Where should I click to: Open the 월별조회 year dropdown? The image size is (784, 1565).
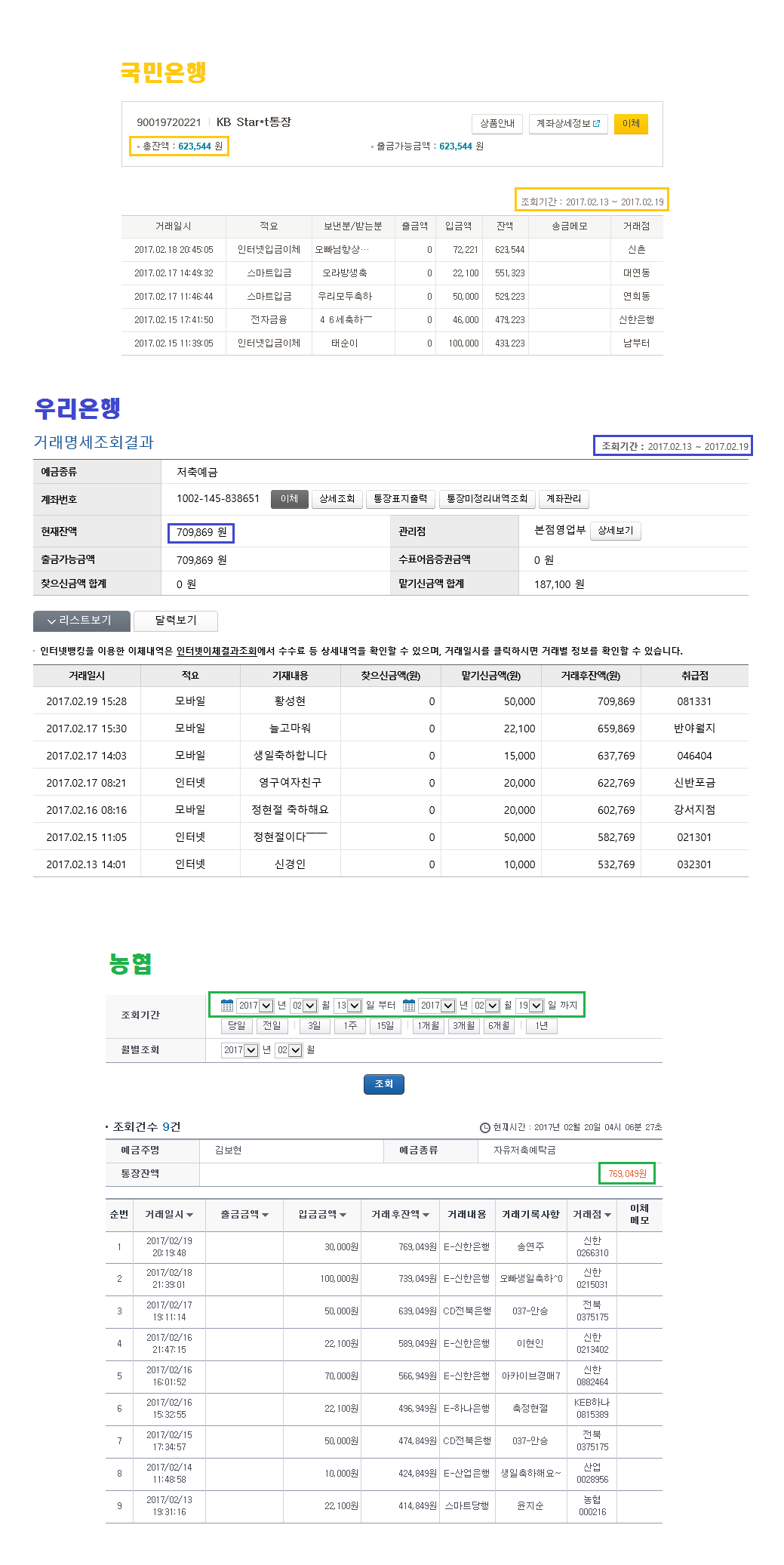coord(240,1050)
